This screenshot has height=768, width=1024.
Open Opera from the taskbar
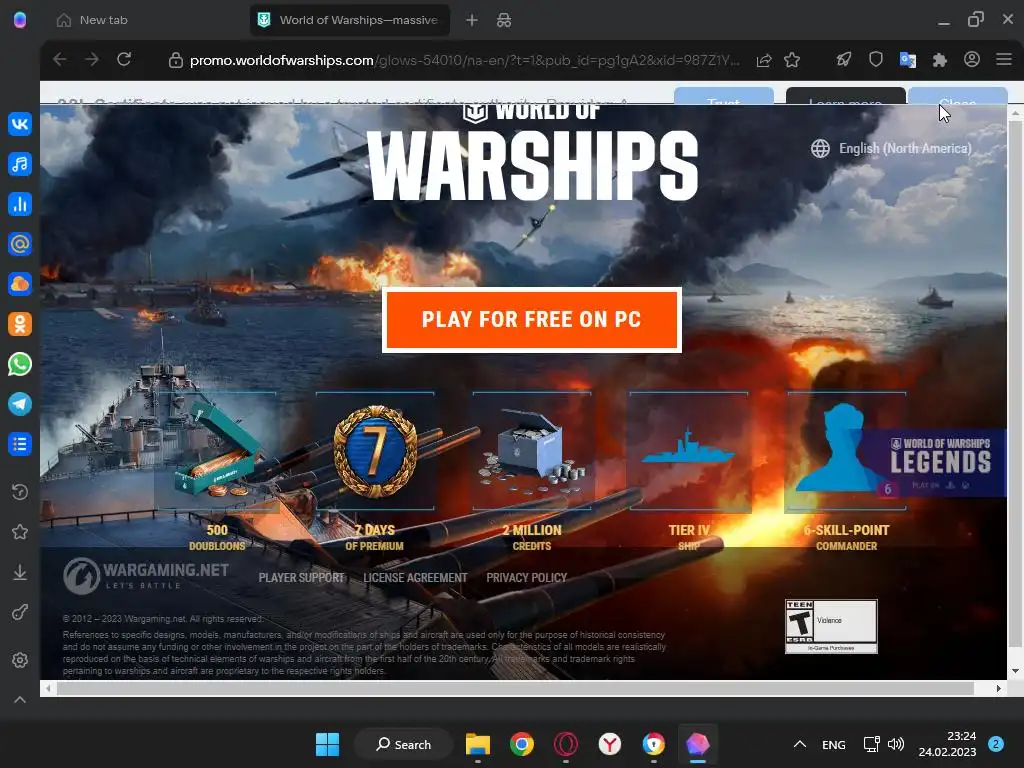click(x=566, y=744)
